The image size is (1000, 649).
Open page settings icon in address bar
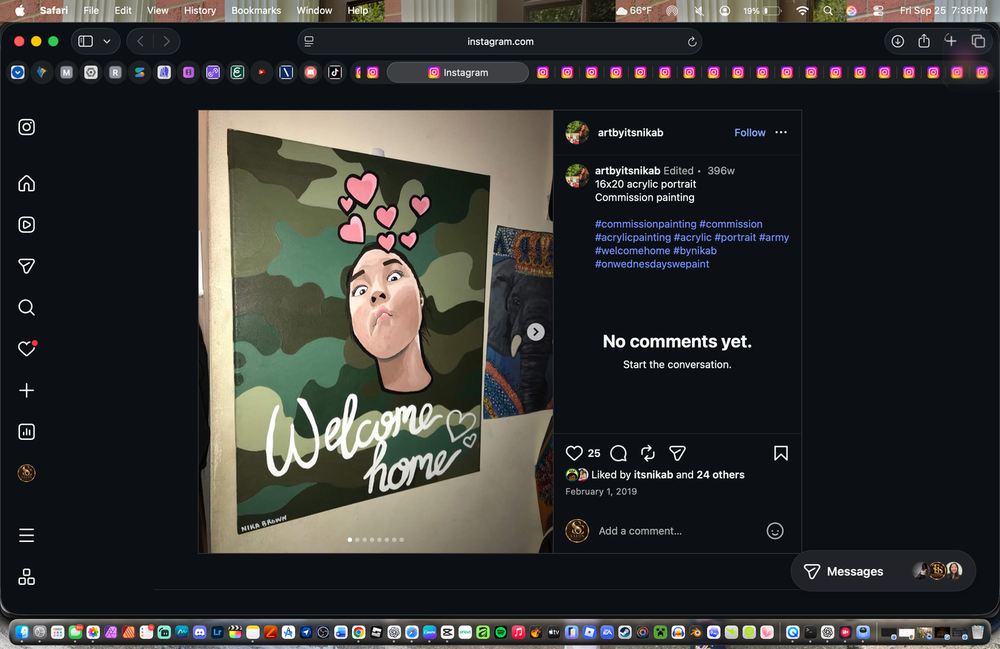(x=309, y=41)
